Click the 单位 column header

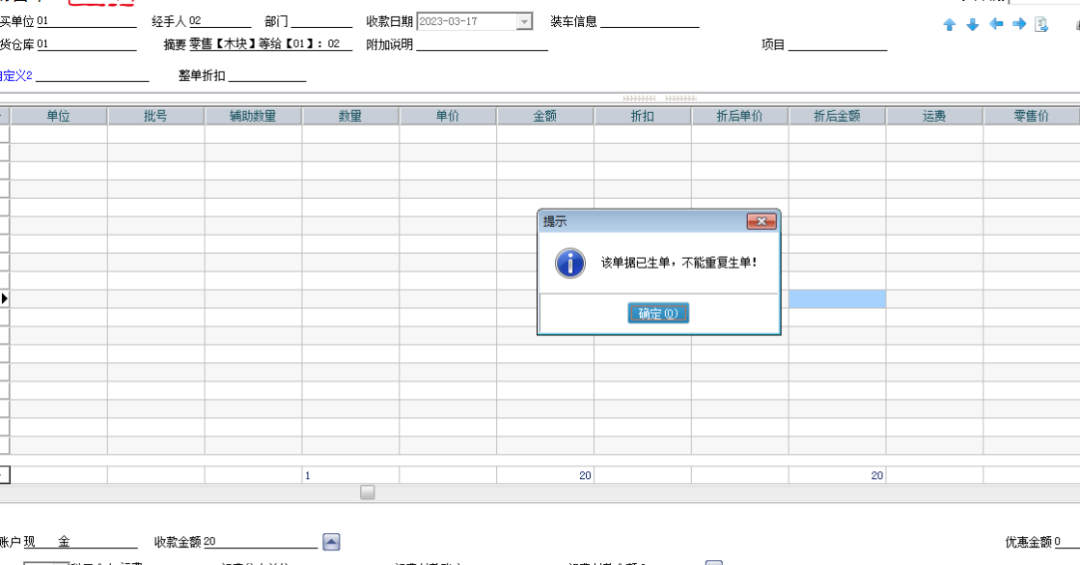pos(59,116)
